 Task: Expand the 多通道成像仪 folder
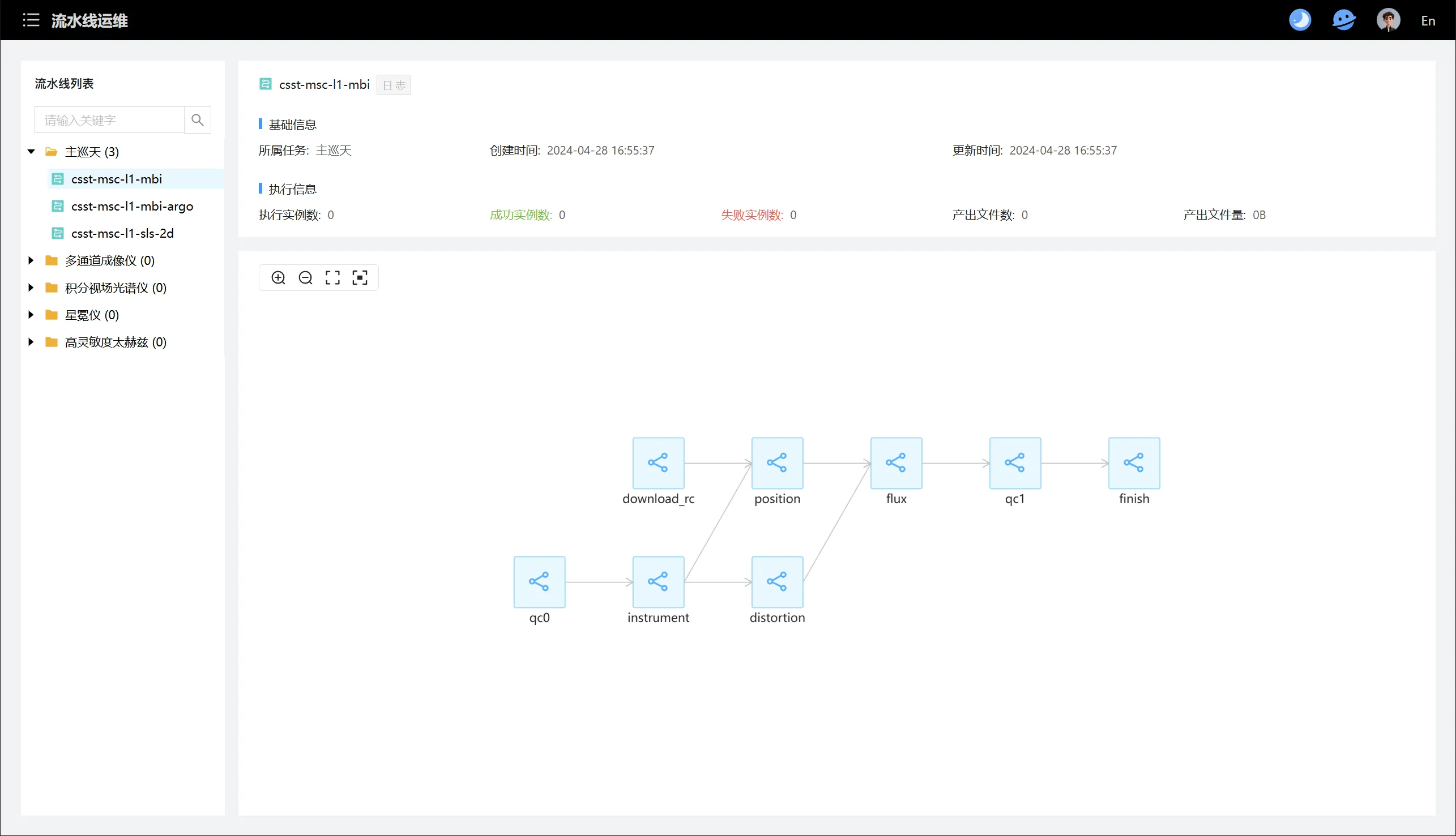[31, 260]
